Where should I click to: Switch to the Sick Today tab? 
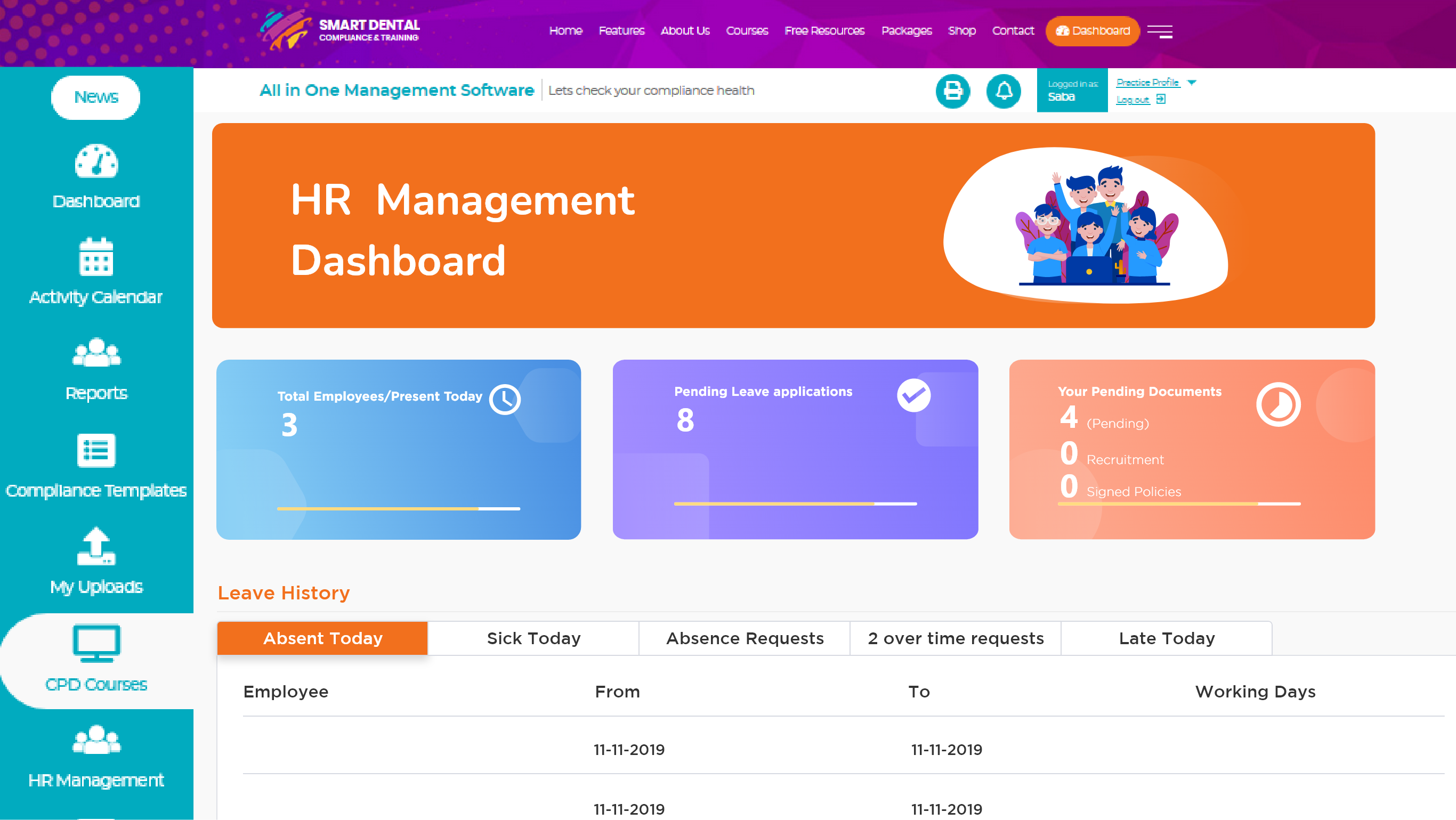pyautogui.click(x=533, y=638)
